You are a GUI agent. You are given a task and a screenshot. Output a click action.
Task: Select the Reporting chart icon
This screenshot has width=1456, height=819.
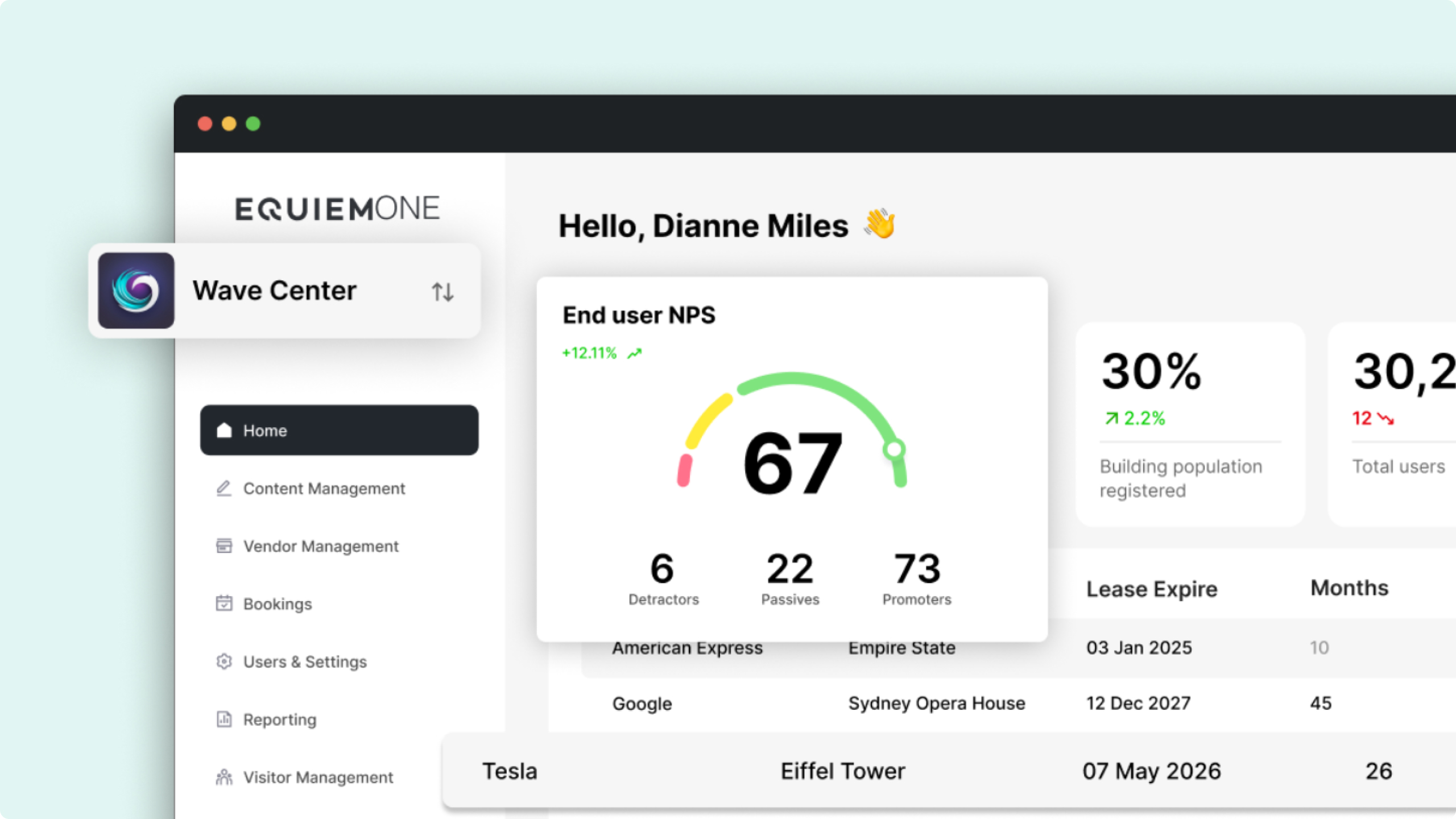[224, 719]
